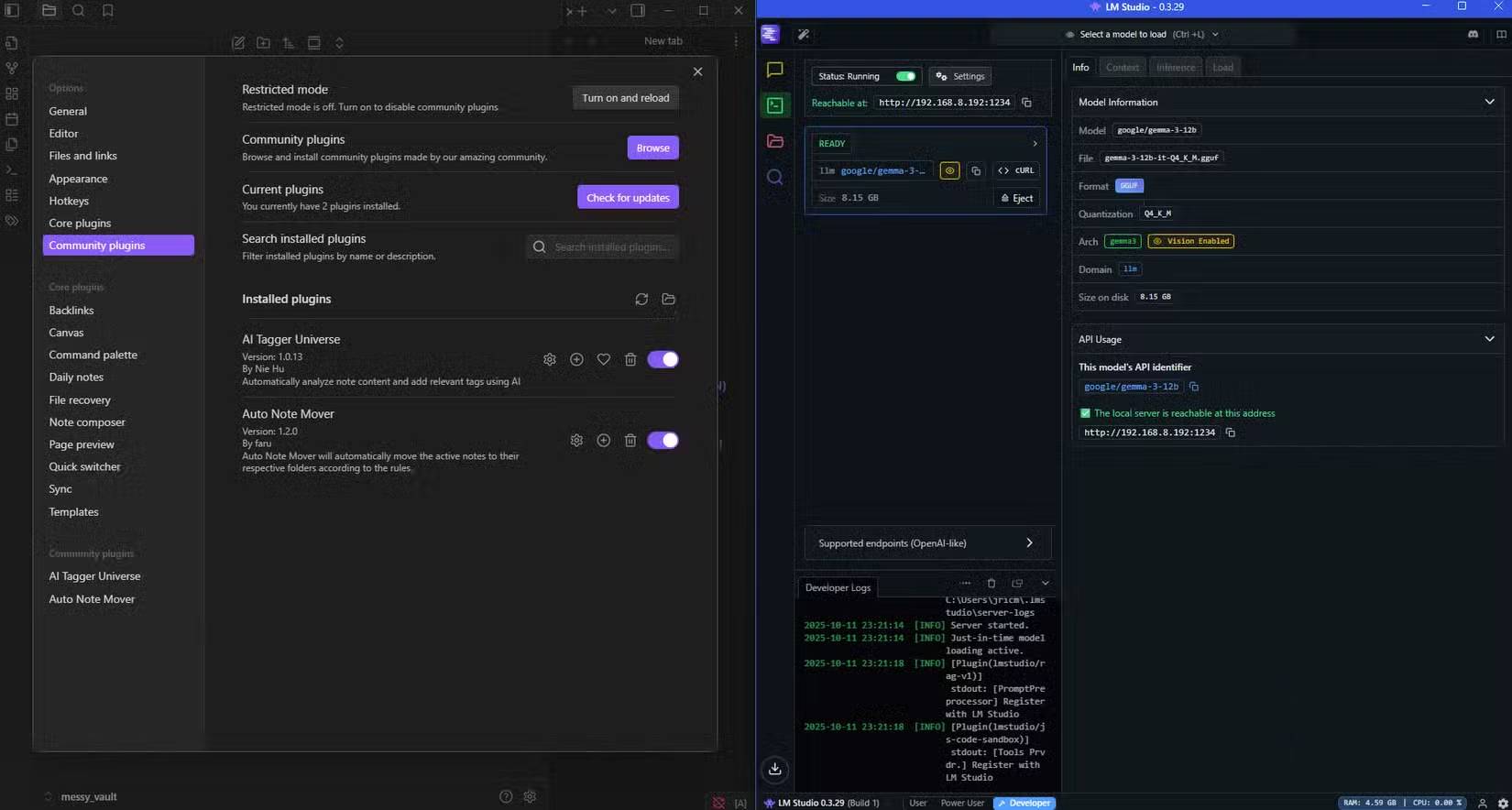Close the Obsidian settings dialog

coord(698,71)
